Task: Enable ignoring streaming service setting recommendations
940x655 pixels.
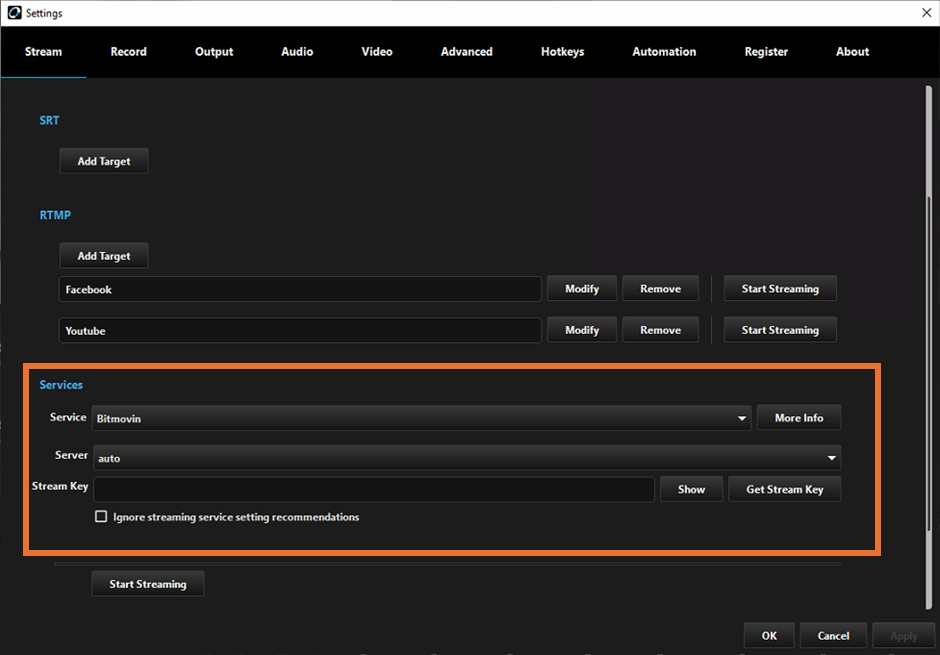Action: (101, 516)
